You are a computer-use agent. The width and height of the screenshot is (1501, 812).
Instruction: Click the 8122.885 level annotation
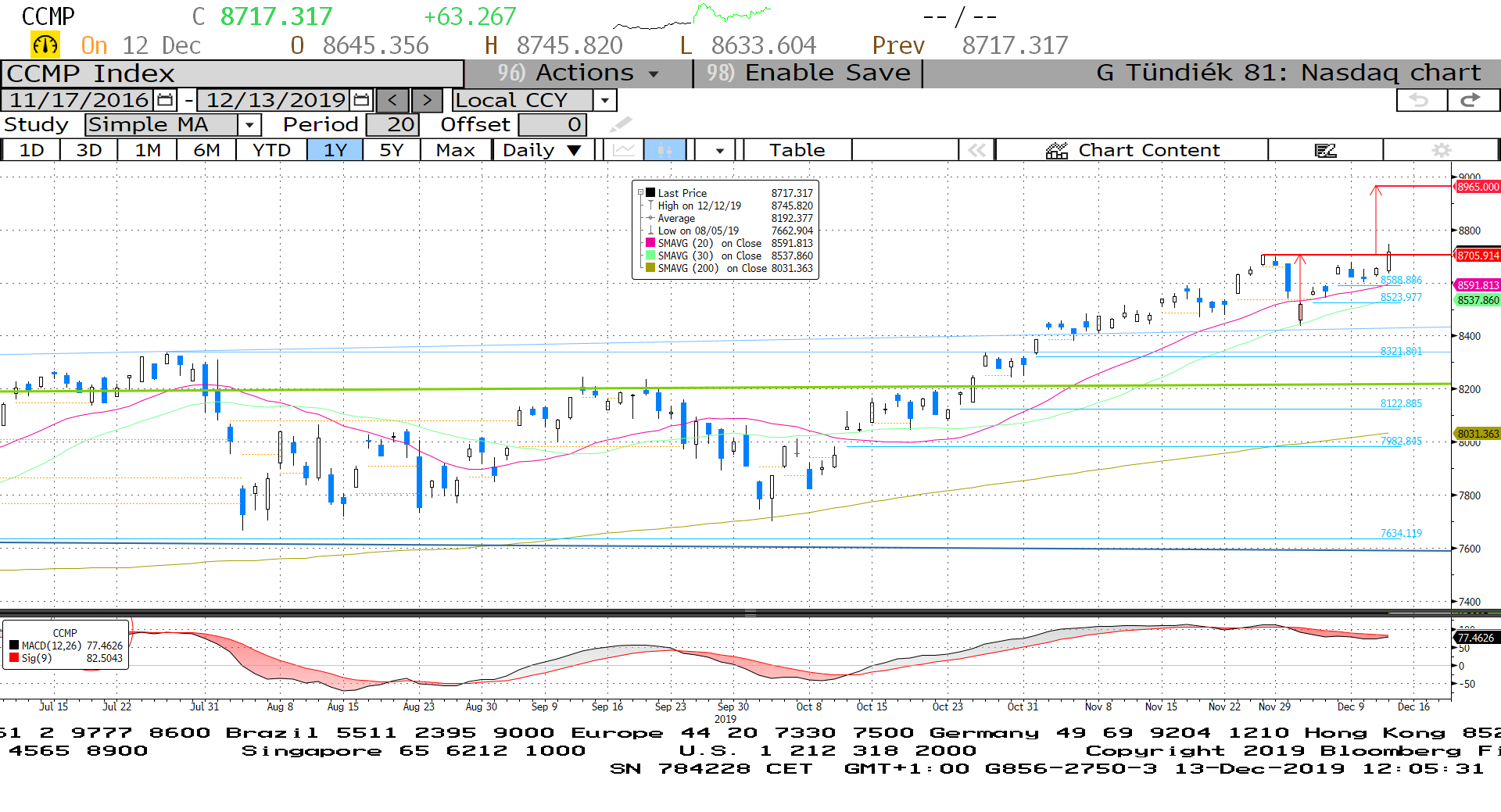click(1401, 403)
